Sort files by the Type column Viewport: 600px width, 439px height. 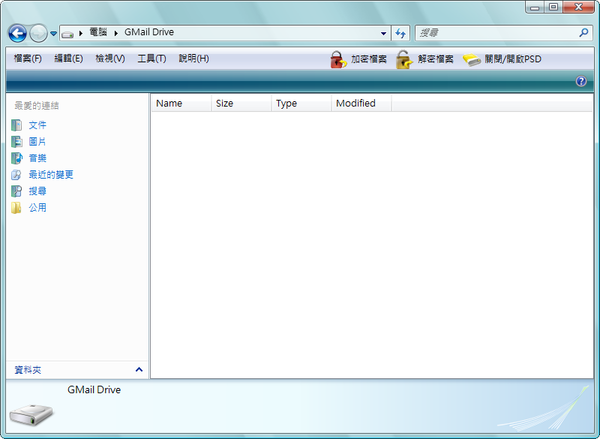pos(302,103)
